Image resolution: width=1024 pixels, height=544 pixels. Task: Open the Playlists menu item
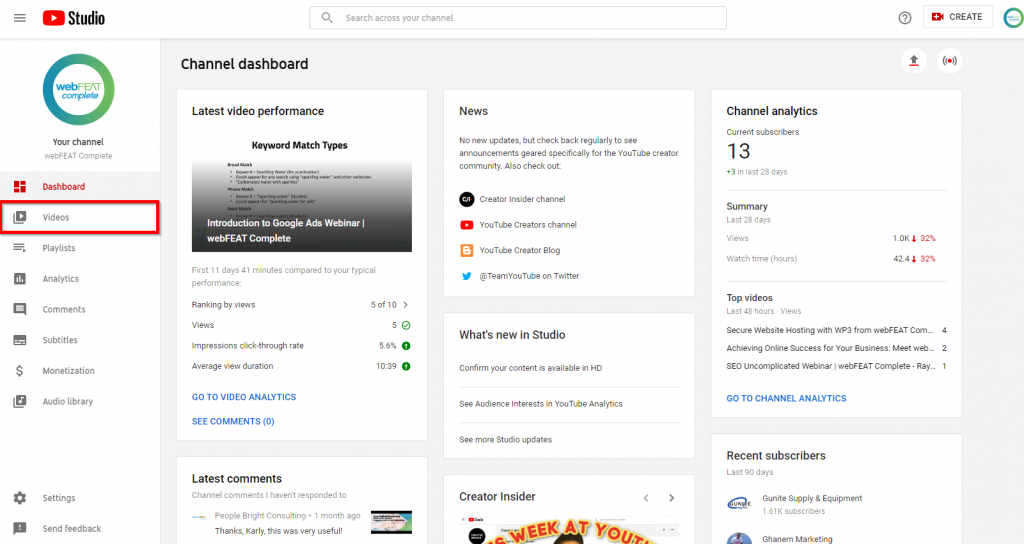(80, 248)
